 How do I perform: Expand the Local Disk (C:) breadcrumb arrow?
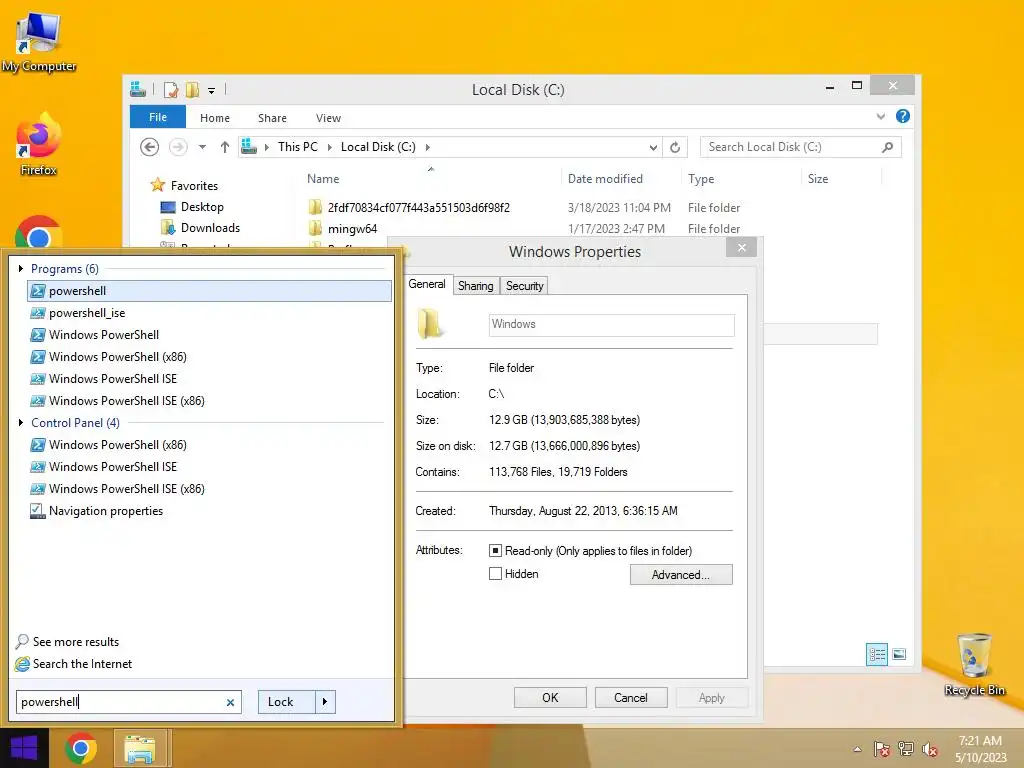click(428, 148)
